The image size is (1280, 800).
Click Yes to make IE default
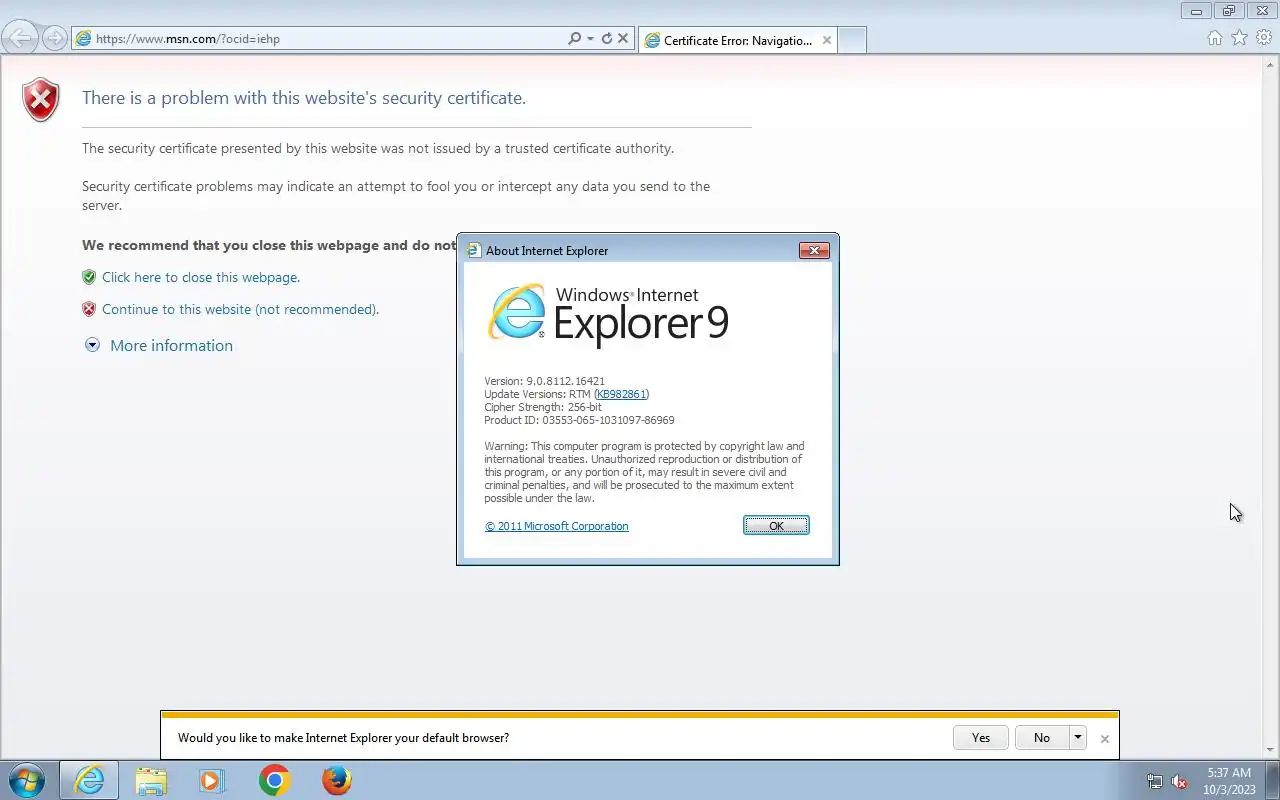tap(981, 738)
